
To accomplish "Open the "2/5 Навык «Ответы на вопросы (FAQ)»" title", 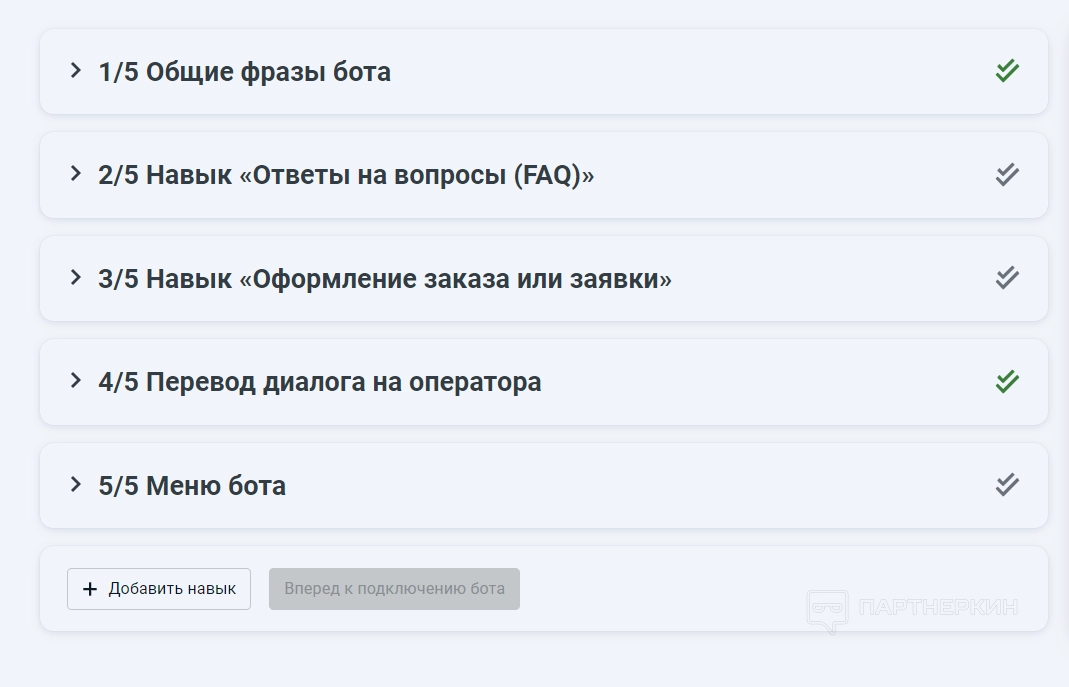I will [346, 175].
